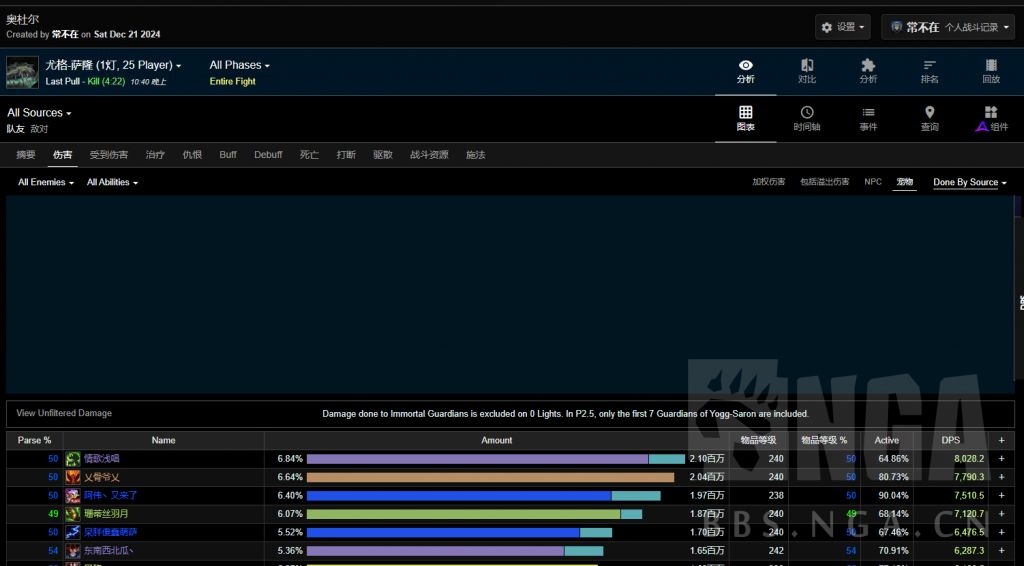Open the 设置 settings dropdown
Viewport: 1024px width, 566px height.
[x=842, y=27]
